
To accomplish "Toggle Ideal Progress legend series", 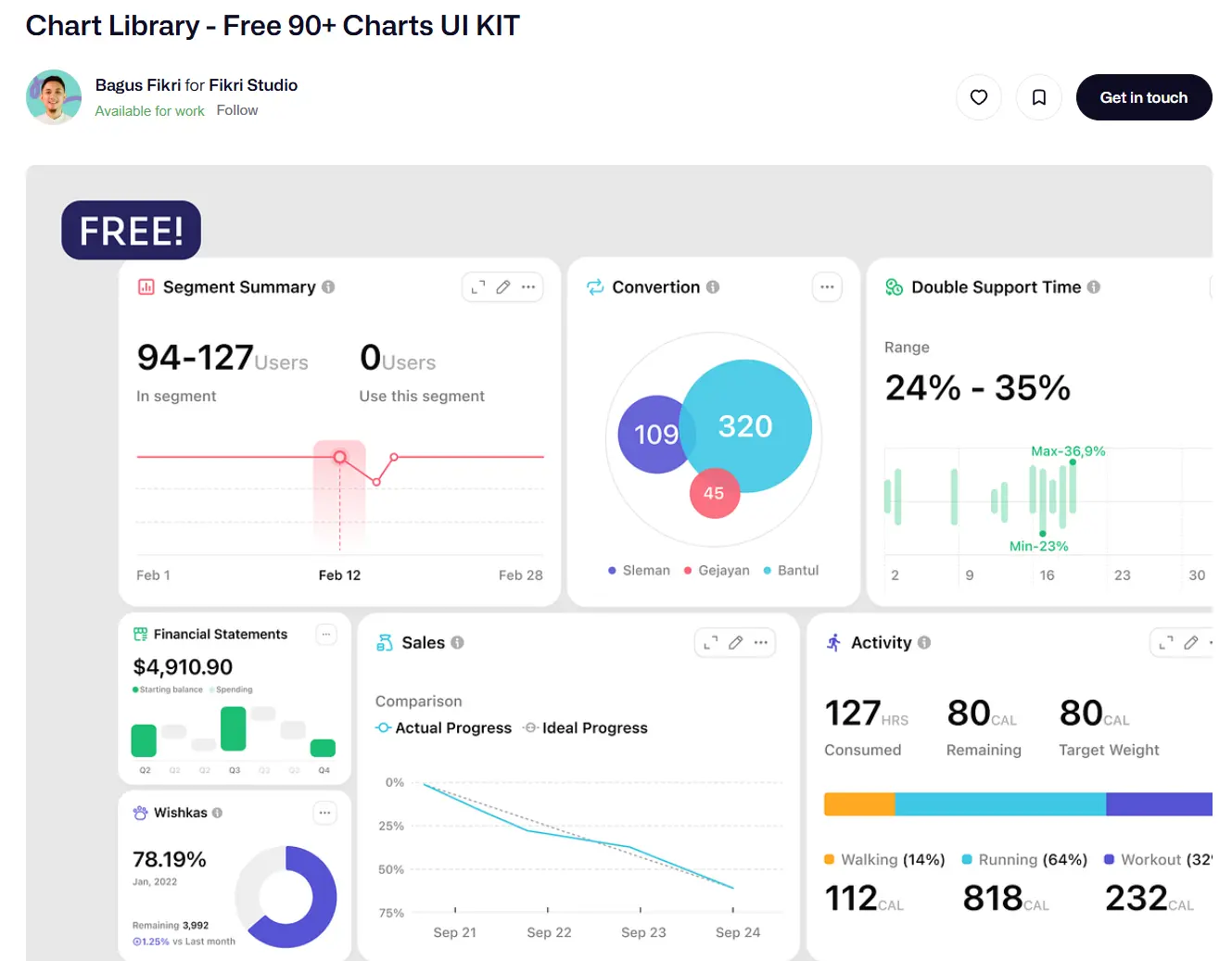I will 585,728.
